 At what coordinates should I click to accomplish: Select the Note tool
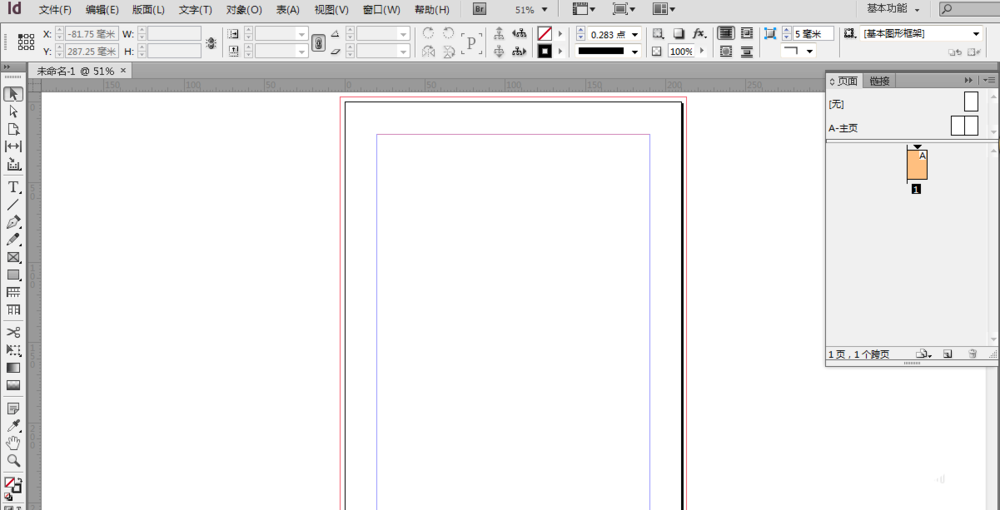coord(13,408)
